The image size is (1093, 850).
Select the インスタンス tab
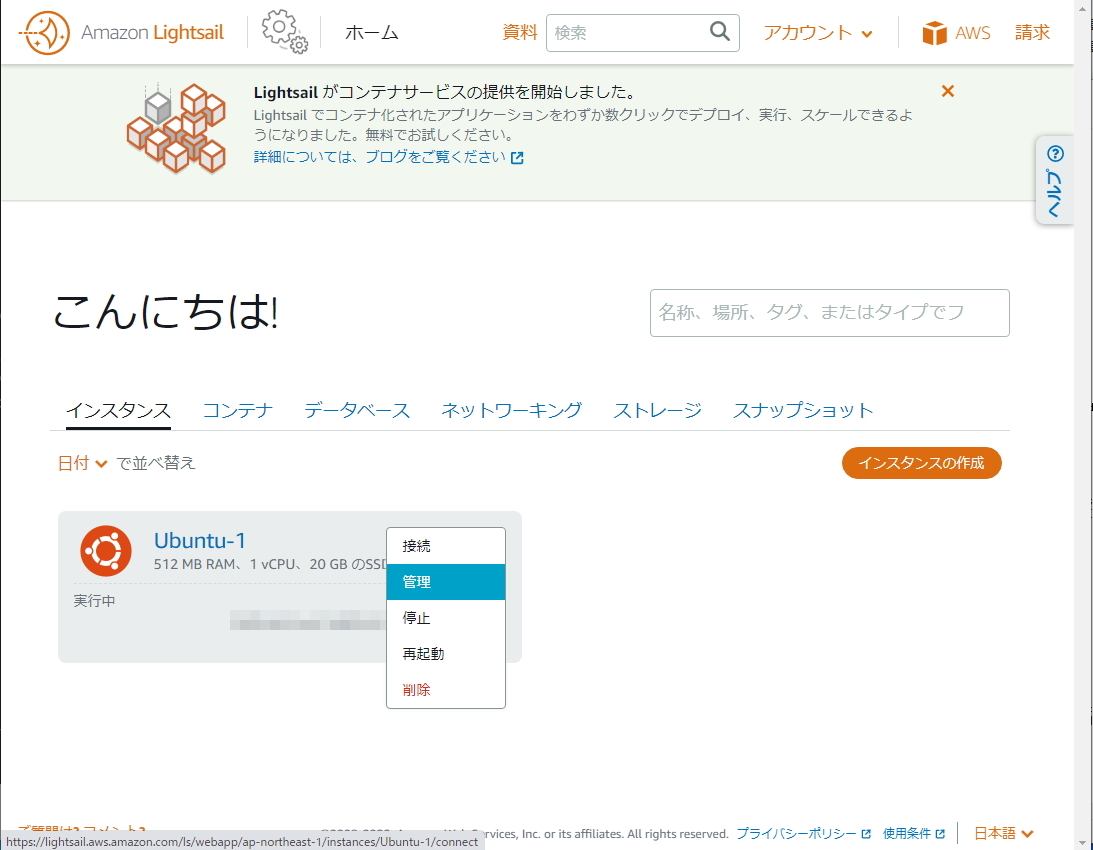(119, 410)
